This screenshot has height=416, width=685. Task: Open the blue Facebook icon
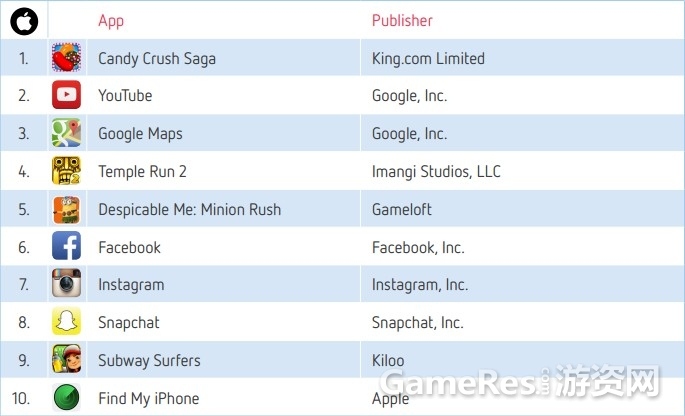pyautogui.click(x=66, y=246)
